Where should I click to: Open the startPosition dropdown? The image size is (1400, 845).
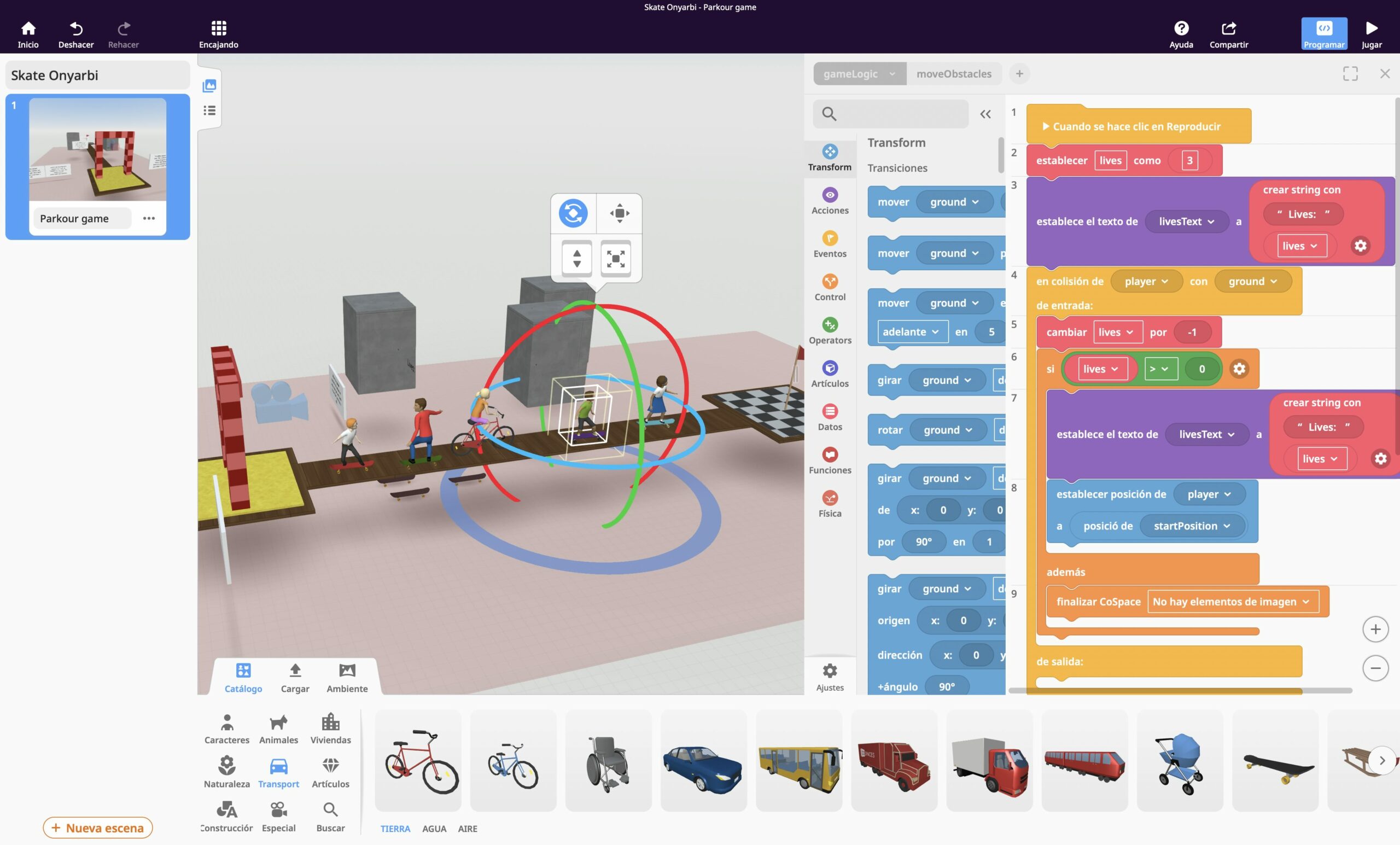pyautogui.click(x=1192, y=526)
